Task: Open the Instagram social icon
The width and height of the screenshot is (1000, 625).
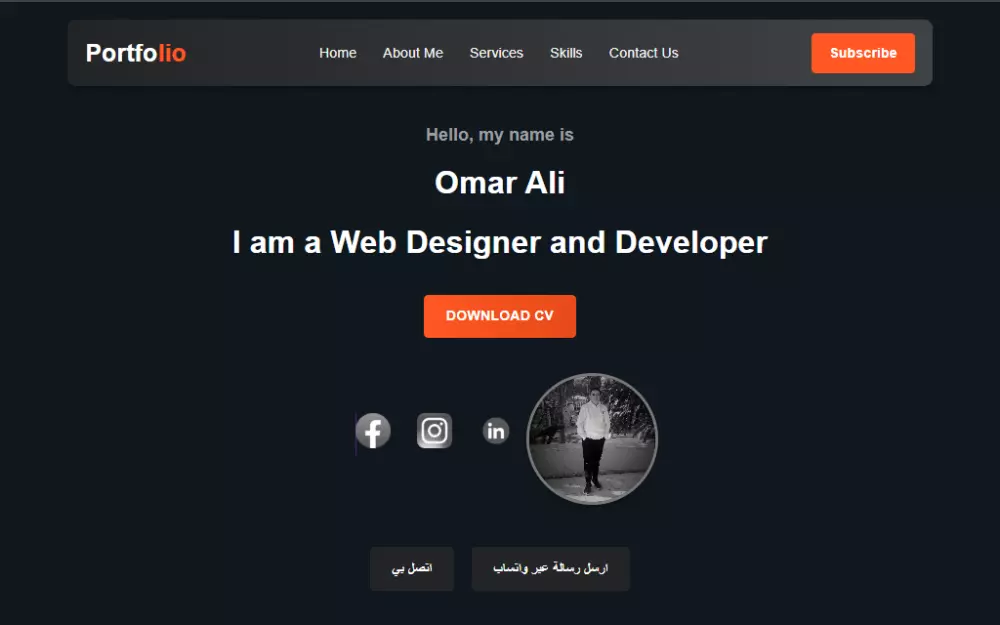Action: [x=434, y=430]
